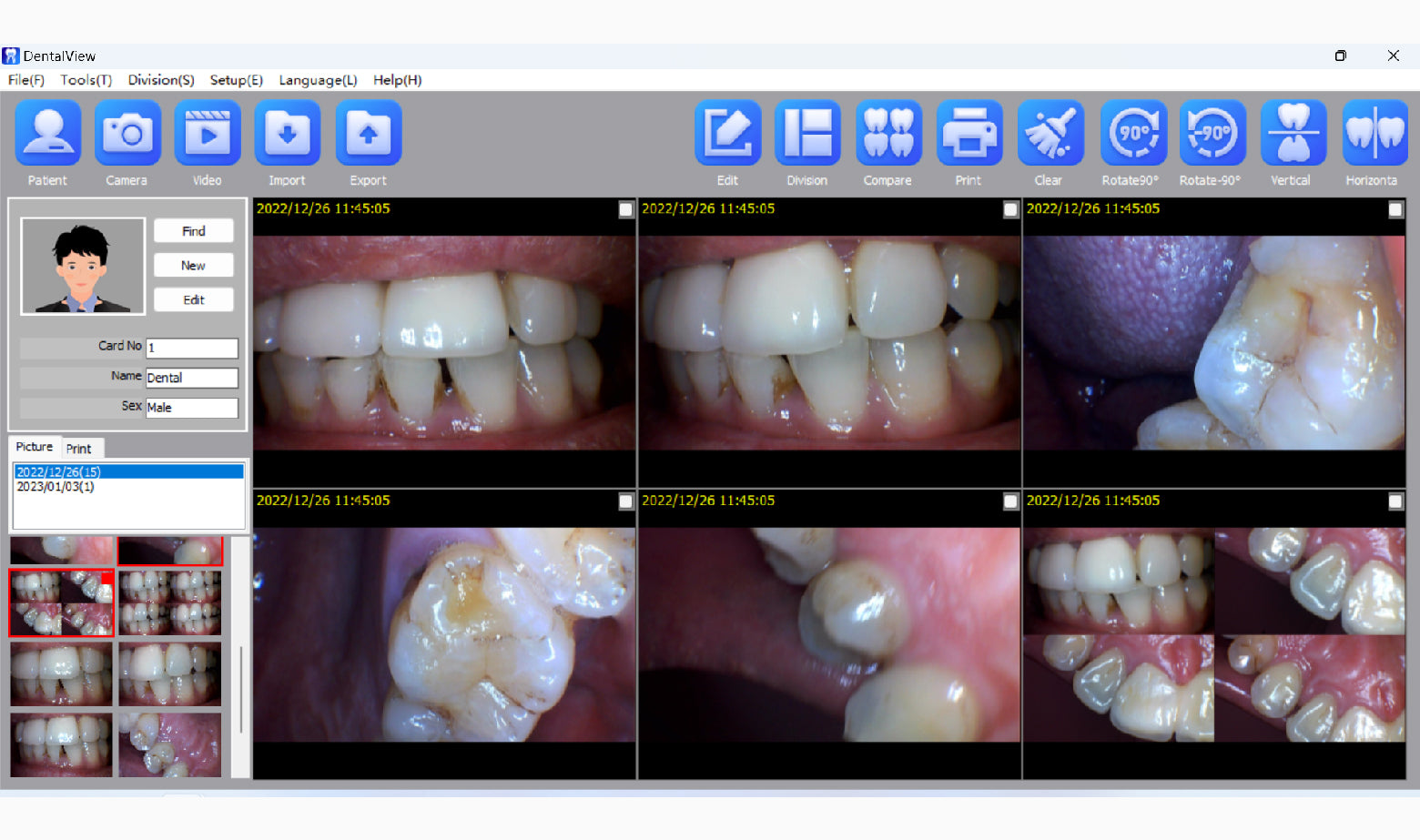Click the New patient button

193,266
